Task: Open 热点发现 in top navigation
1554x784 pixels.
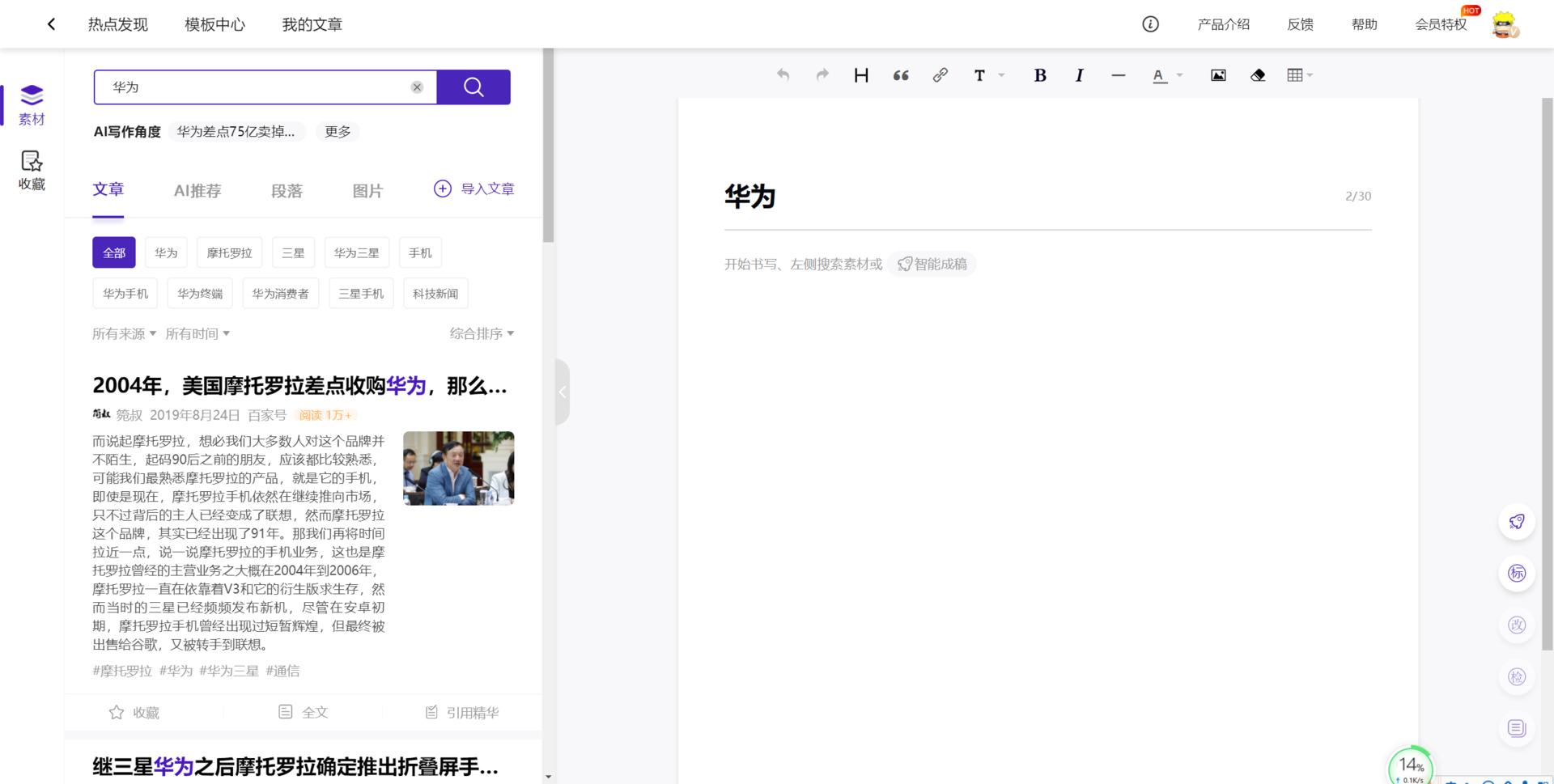Action: pos(118,24)
